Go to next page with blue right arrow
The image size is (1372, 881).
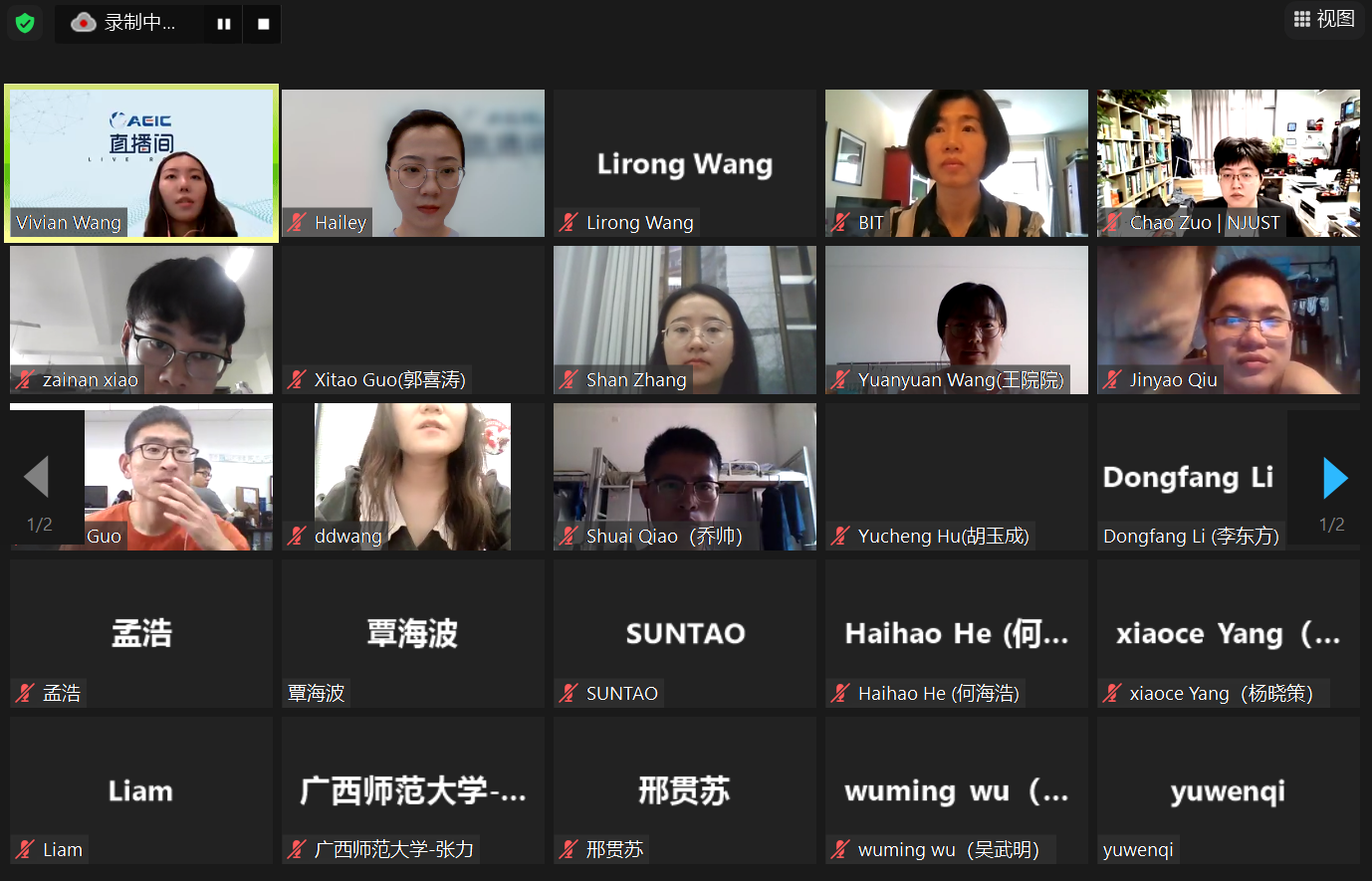(x=1335, y=478)
